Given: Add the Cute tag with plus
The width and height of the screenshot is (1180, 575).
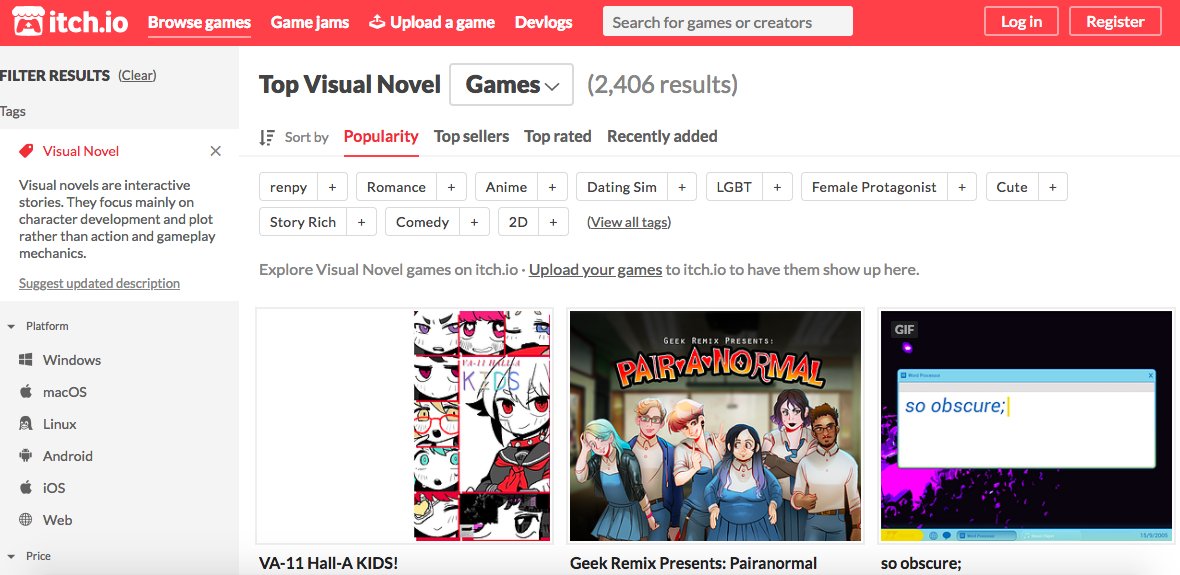Looking at the screenshot, I should (x=1053, y=187).
